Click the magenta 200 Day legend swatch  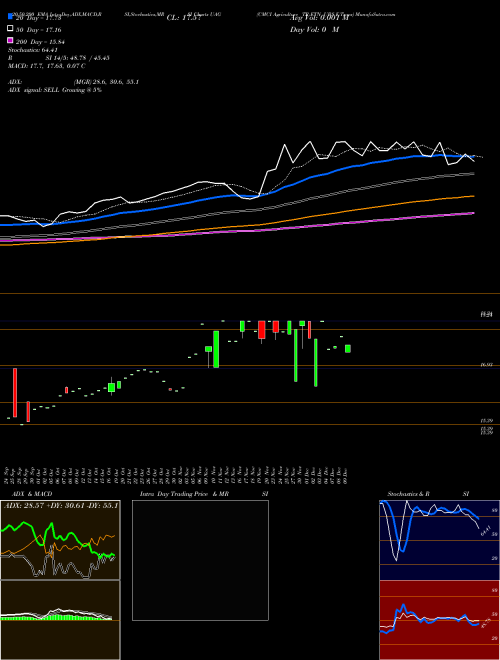(x=10, y=40)
